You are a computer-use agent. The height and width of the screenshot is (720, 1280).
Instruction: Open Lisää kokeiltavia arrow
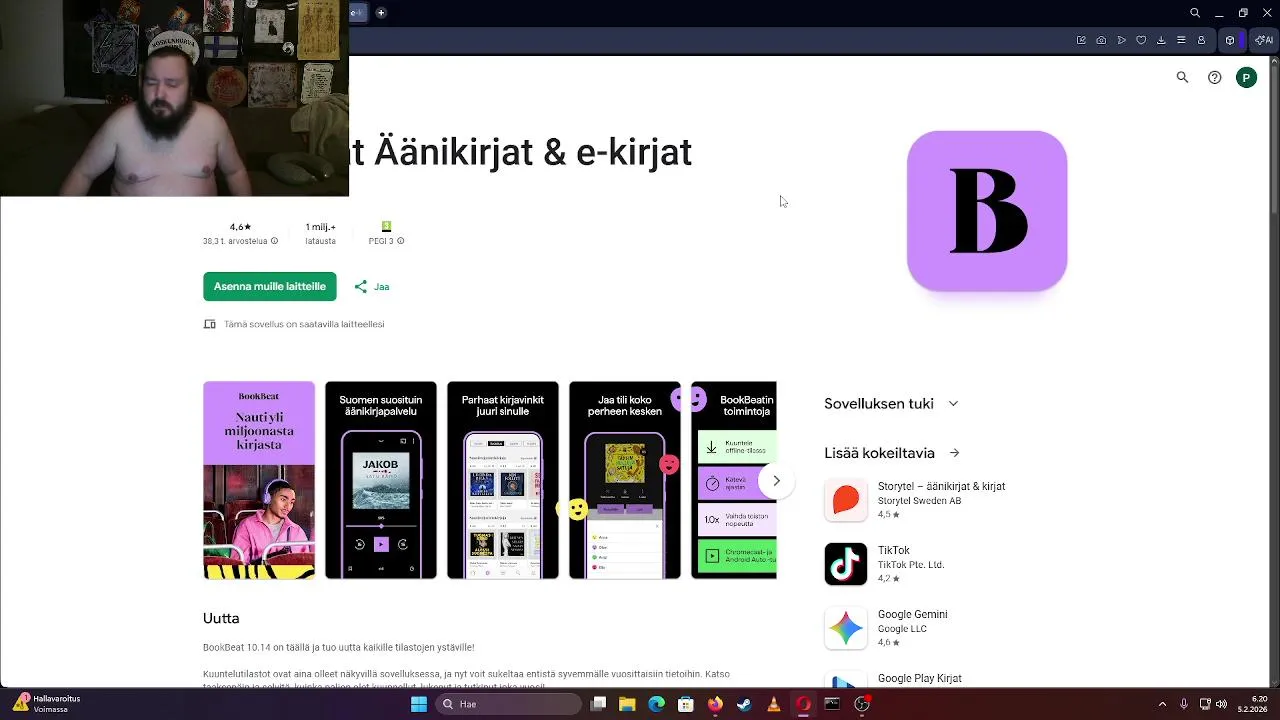coord(954,453)
